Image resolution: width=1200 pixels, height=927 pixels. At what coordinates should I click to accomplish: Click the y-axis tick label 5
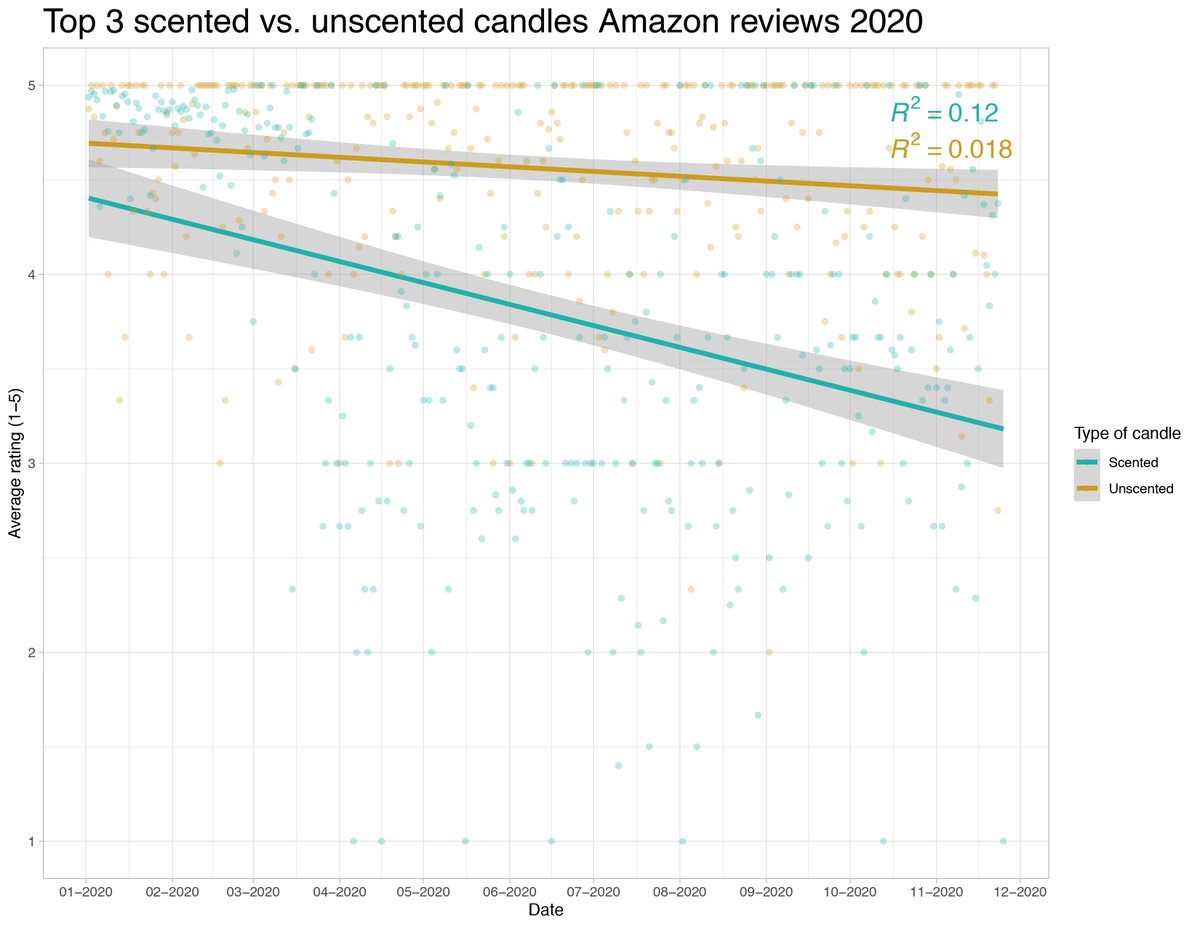[33, 85]
